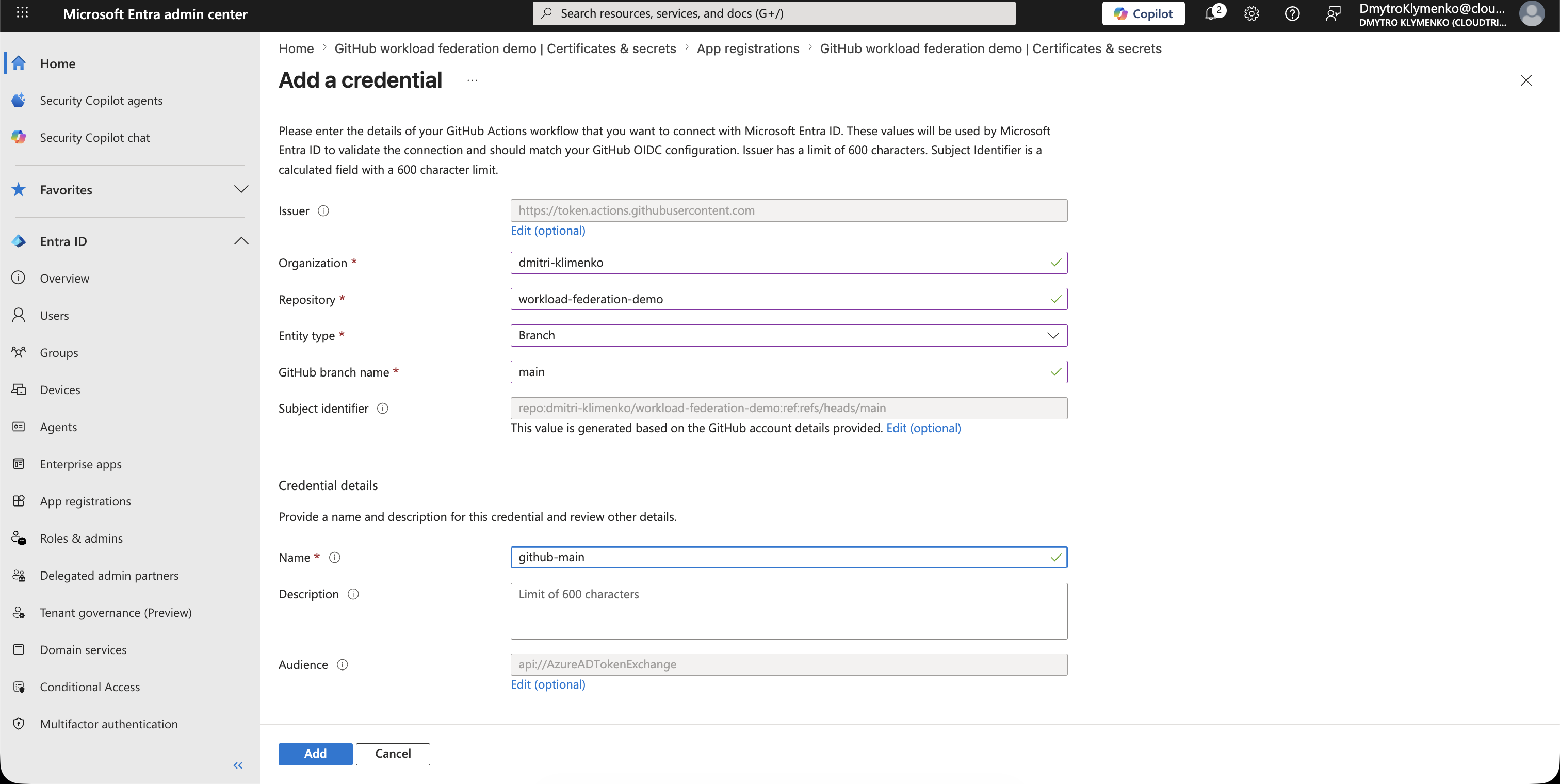The width and height of the screenshot is (1560, 784).
Task: Click the Issuer URL field
Action: point(788,210)
